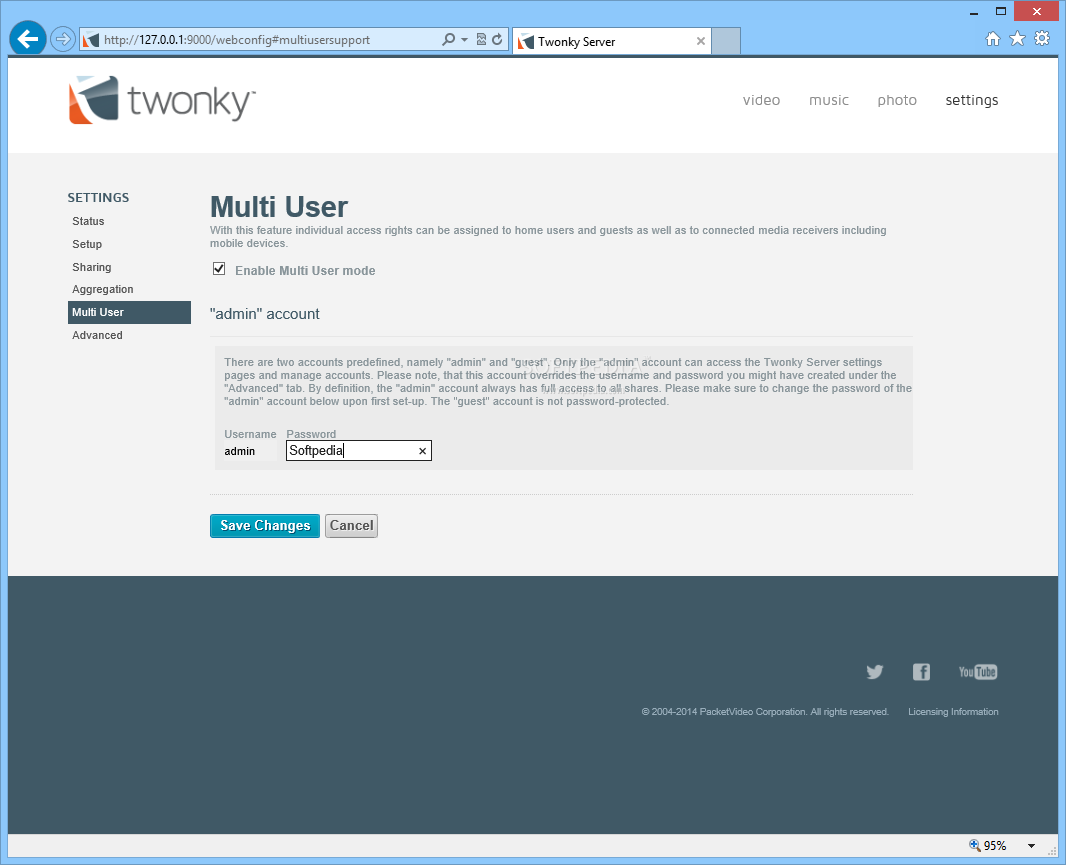Click the "Enable Multi User mode" label
1066x865 pixels.
tap(305, 271)
